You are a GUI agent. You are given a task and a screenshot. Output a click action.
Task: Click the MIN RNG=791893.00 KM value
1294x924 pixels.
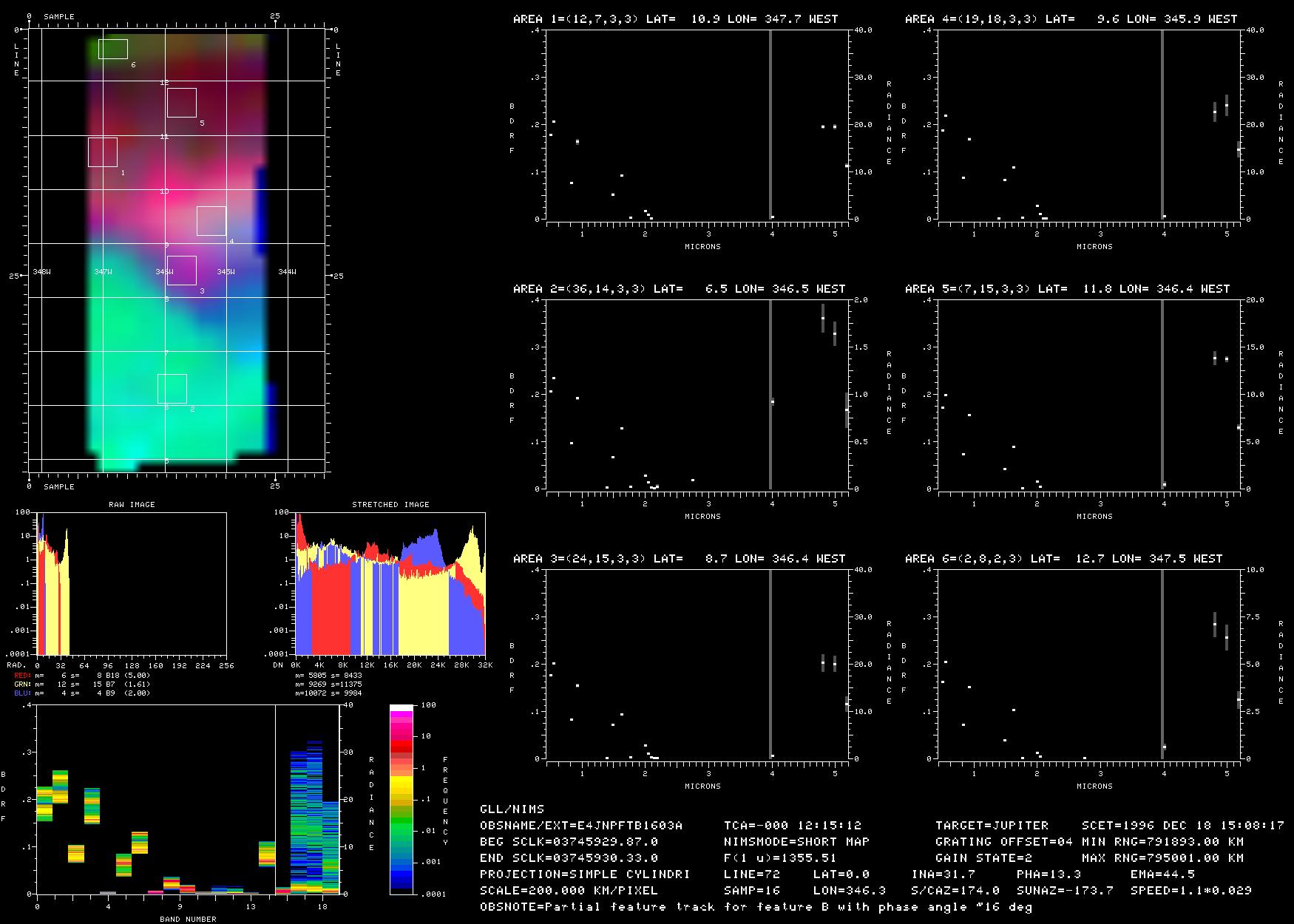[1163, 842]
